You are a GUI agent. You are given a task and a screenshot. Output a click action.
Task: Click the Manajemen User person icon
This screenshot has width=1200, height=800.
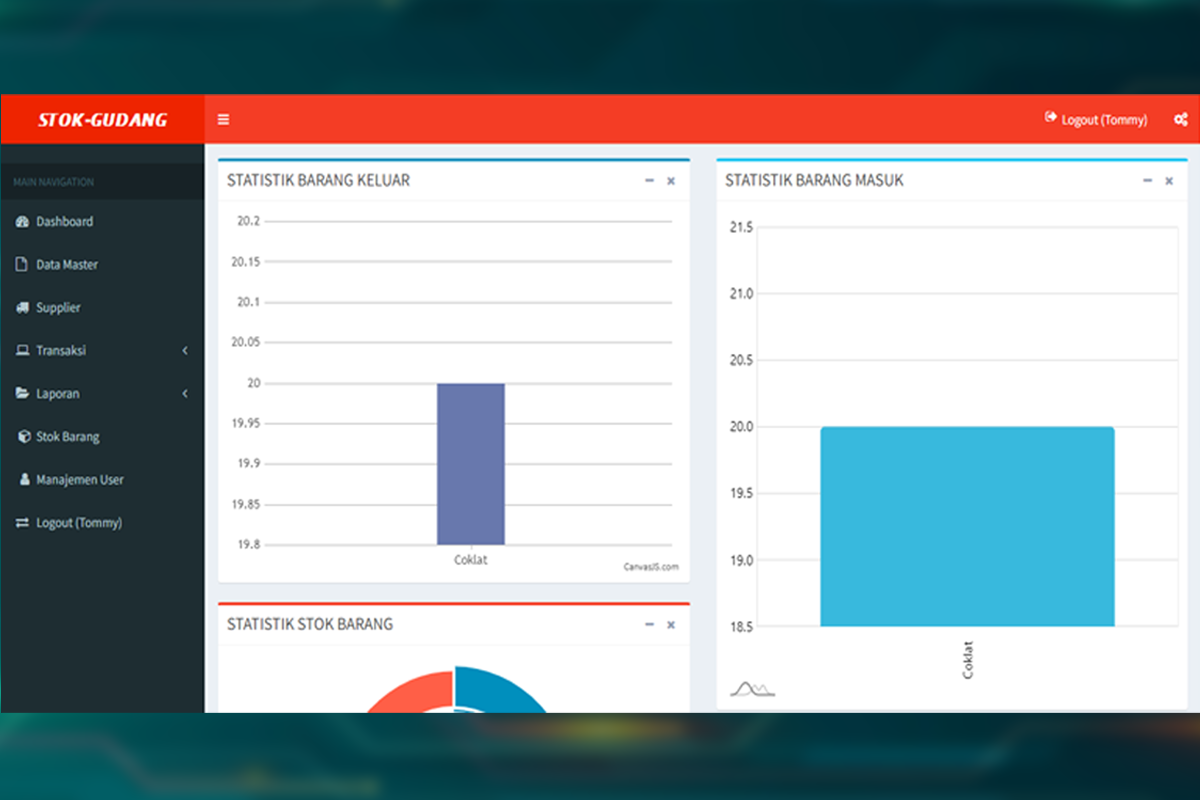click(25, 480)
